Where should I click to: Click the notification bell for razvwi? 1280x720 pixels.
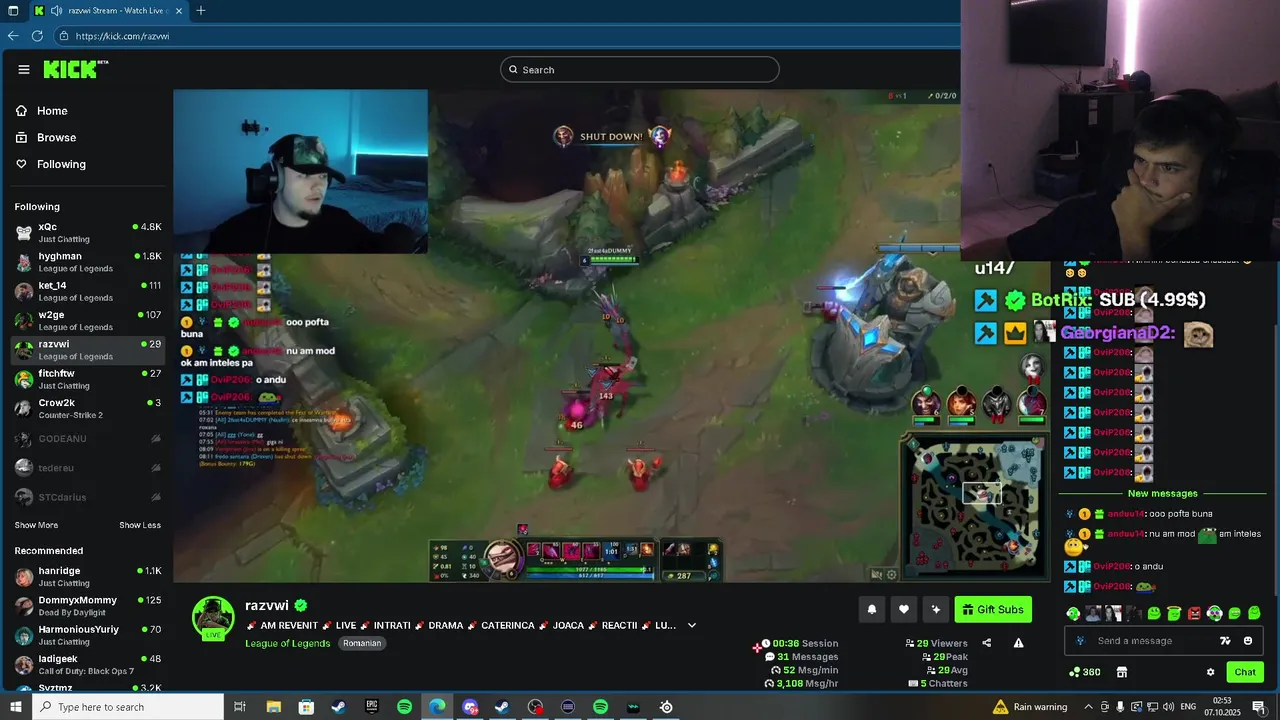tap(872, 609)
